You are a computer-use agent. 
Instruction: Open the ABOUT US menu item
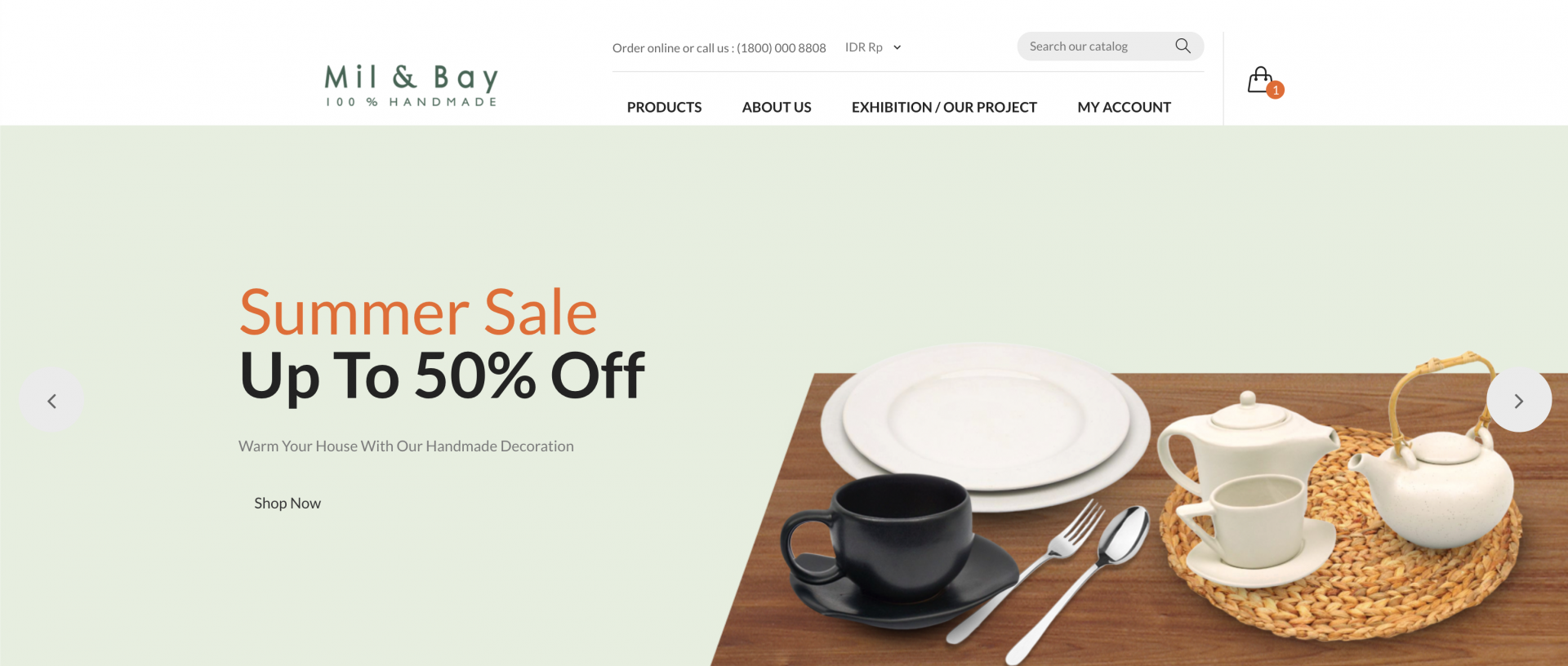[777, 107]
